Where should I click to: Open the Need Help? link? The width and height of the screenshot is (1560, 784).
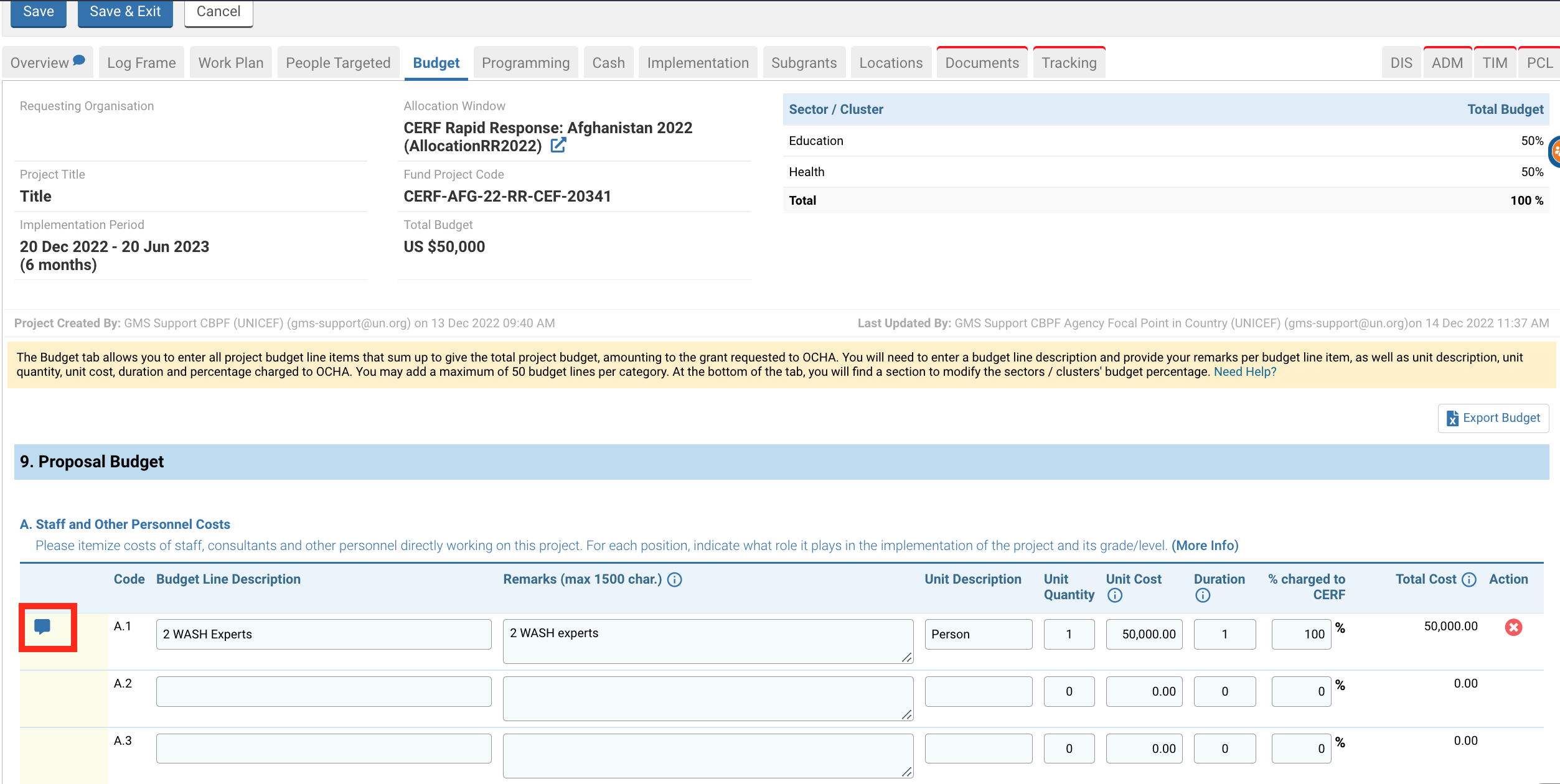coord(1245,371)
